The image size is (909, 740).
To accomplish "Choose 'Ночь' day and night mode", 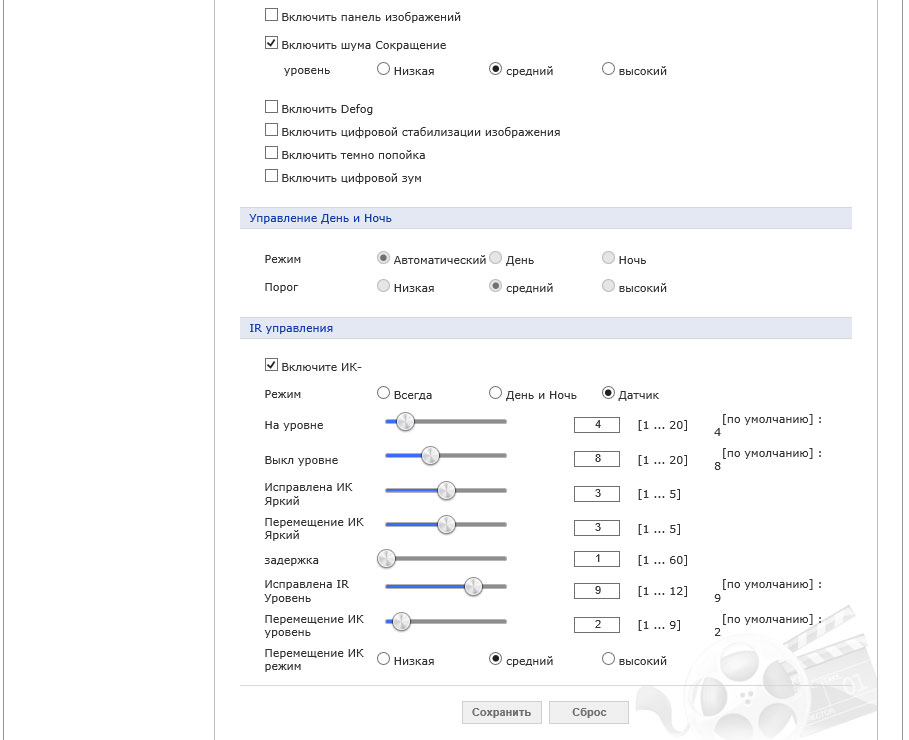I will (608, 259).
